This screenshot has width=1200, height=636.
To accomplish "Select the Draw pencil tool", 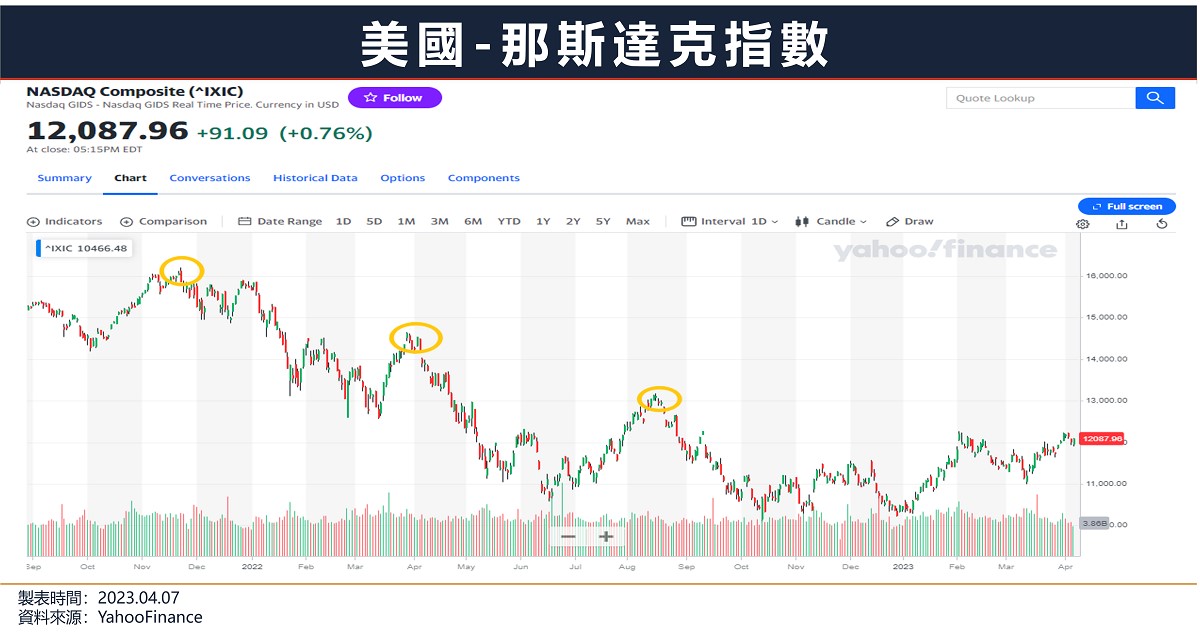I will (x=911, y=222).
